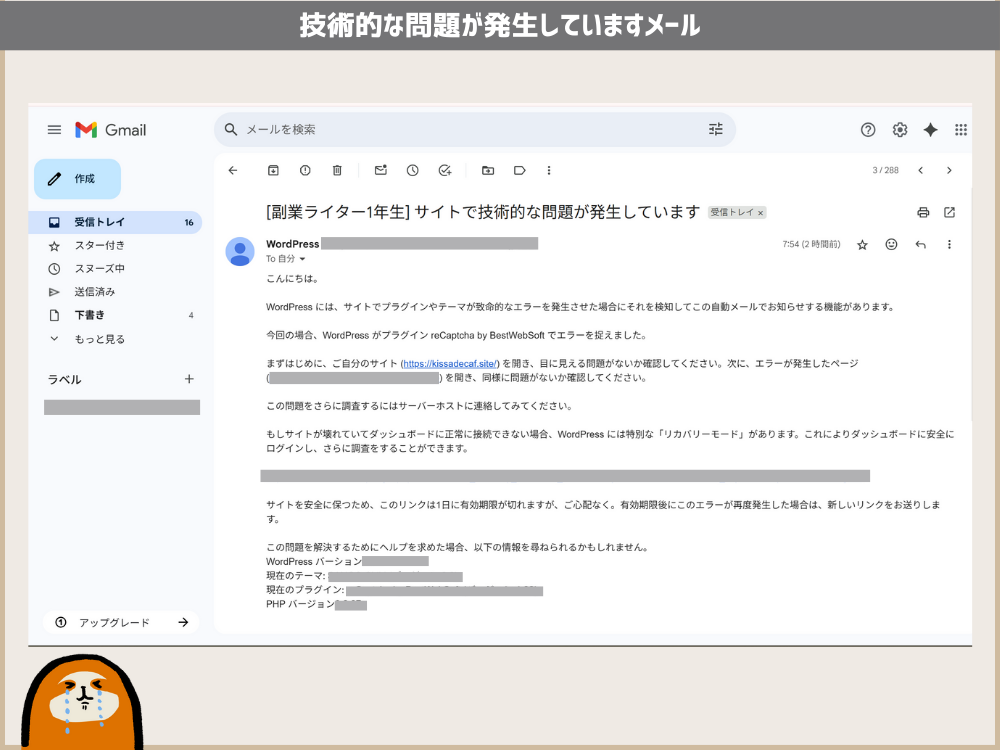Click the sender avatar

click(x=240, y=251)
